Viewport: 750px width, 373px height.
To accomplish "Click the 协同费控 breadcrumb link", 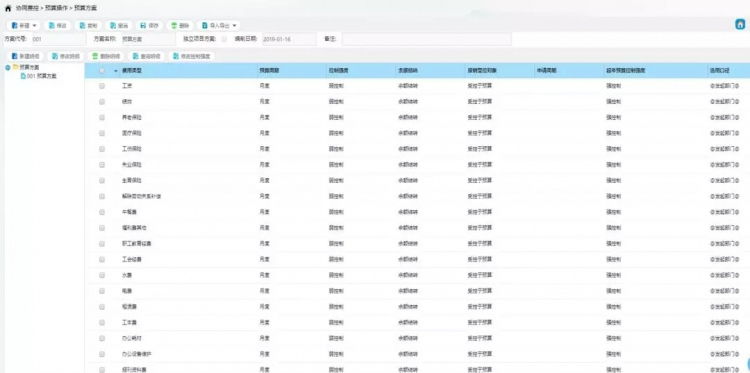I will 27,9.
